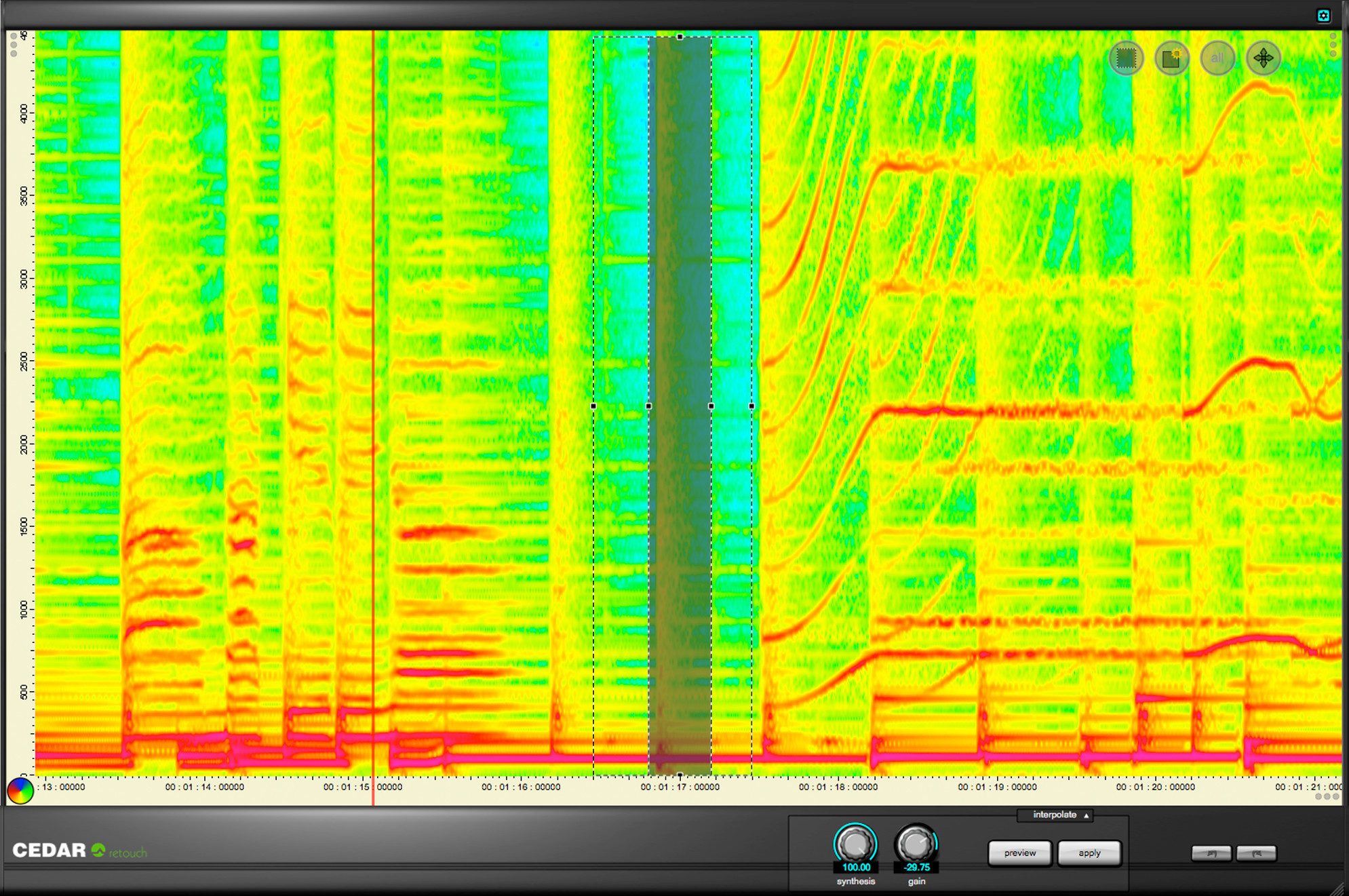The height and width of the screenshot is (896, 1349).
Task: Click the 500 mark on the frequency axis
Action: [x=24, y=693]
